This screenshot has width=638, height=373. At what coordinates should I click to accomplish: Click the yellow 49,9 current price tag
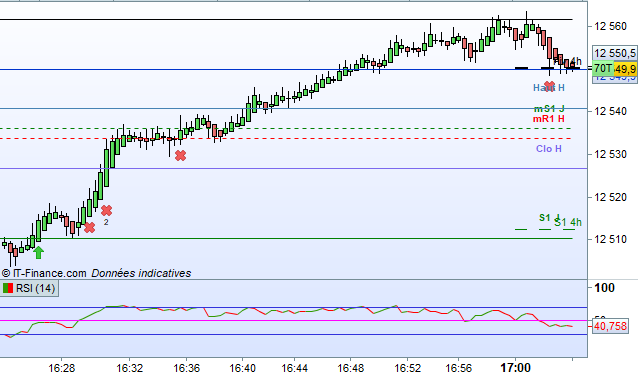625,69
